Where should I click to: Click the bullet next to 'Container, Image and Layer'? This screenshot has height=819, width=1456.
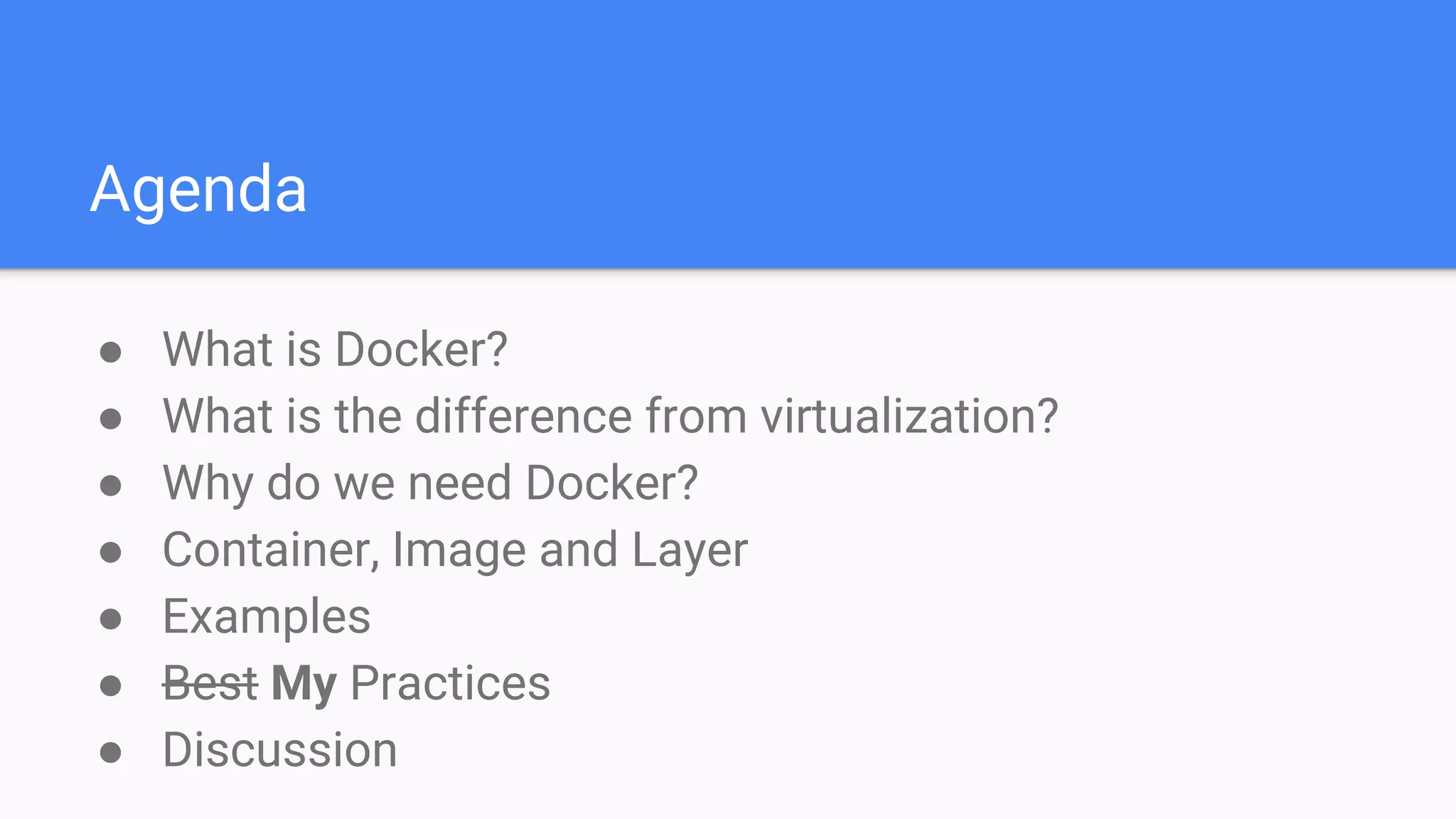point(110,552)
